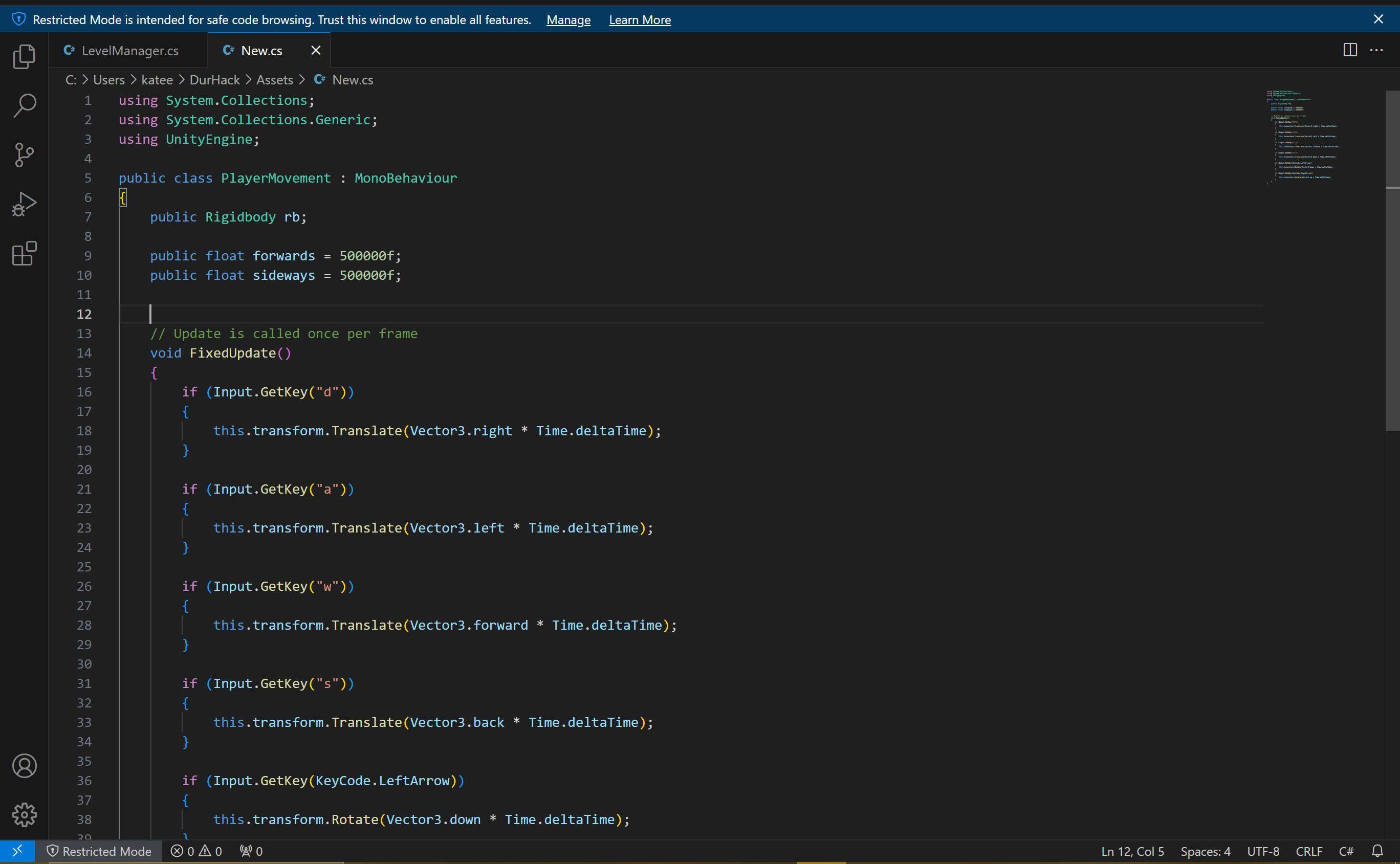The height and width of the screenshot is (864, 1400).
Task: Click the forwarded ports indicator
Action: pyautogui.click(x=250, y=851)
